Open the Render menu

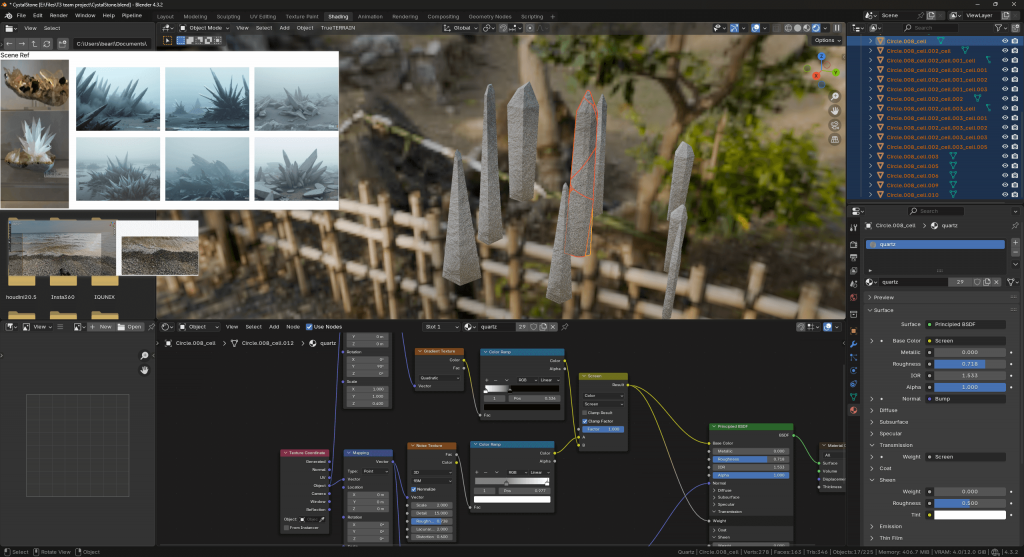[x=59, y=16]
